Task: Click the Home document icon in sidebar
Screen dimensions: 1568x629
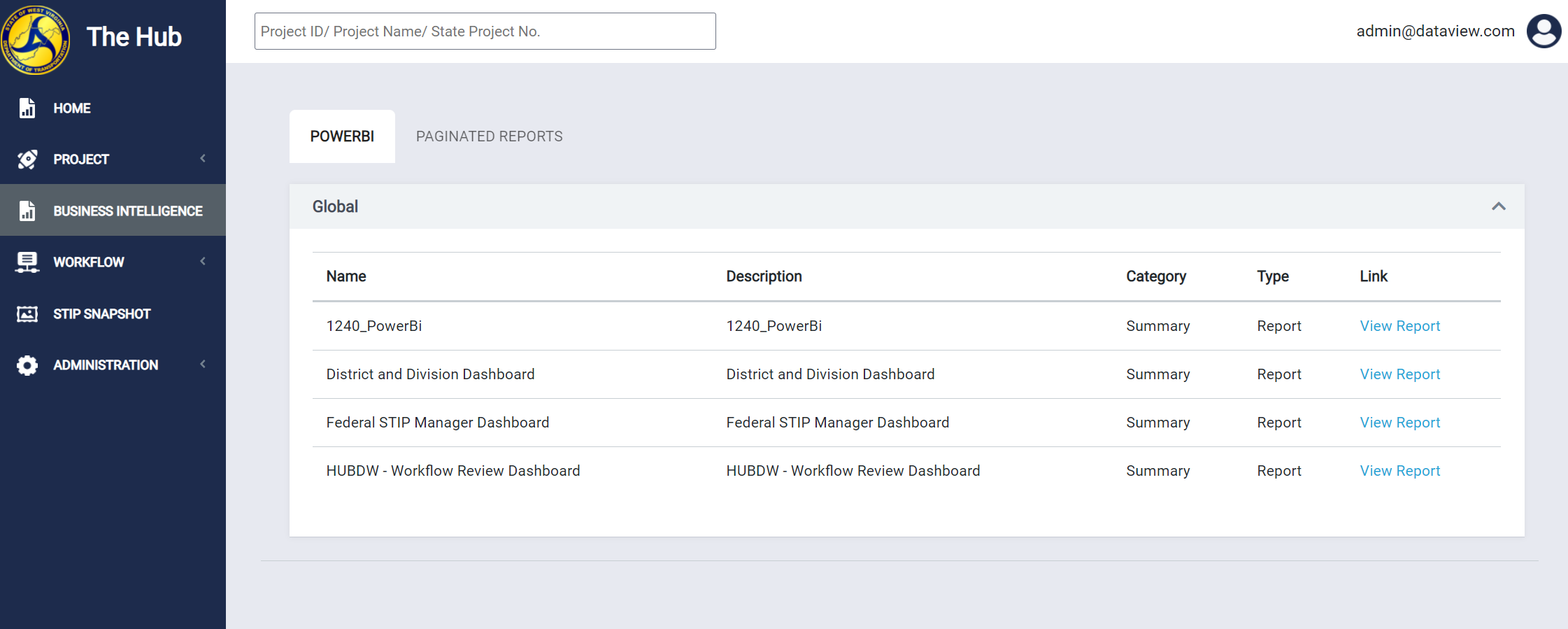Action: 27,108
